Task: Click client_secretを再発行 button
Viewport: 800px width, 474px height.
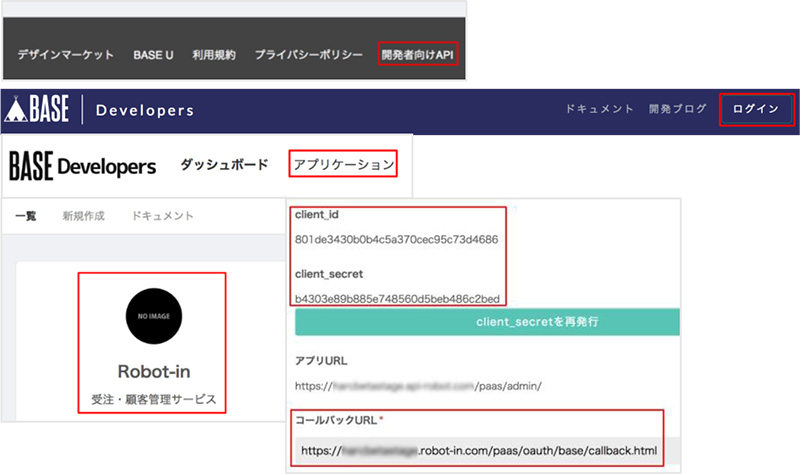Action: point(487,322)
